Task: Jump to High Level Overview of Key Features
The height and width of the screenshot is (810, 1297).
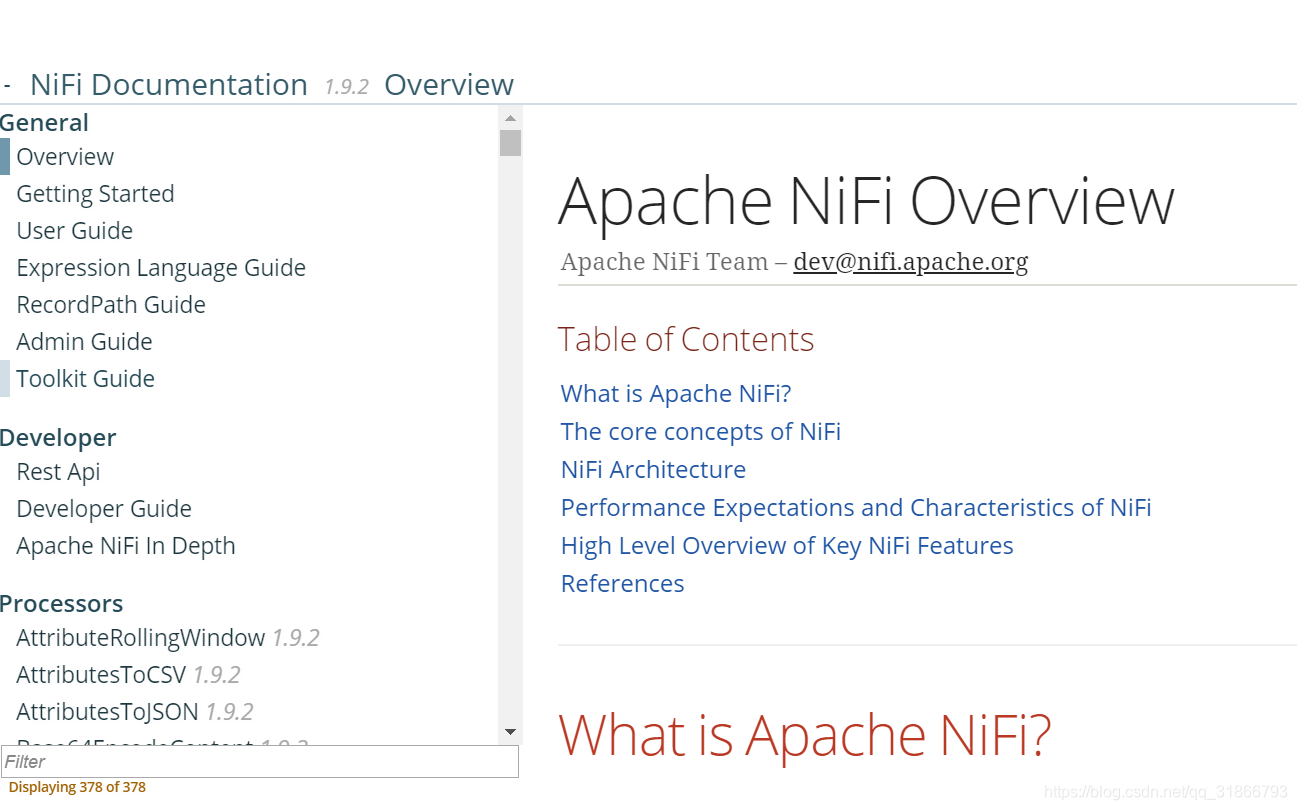Action: pyautogui.click(x=787, y=546)
